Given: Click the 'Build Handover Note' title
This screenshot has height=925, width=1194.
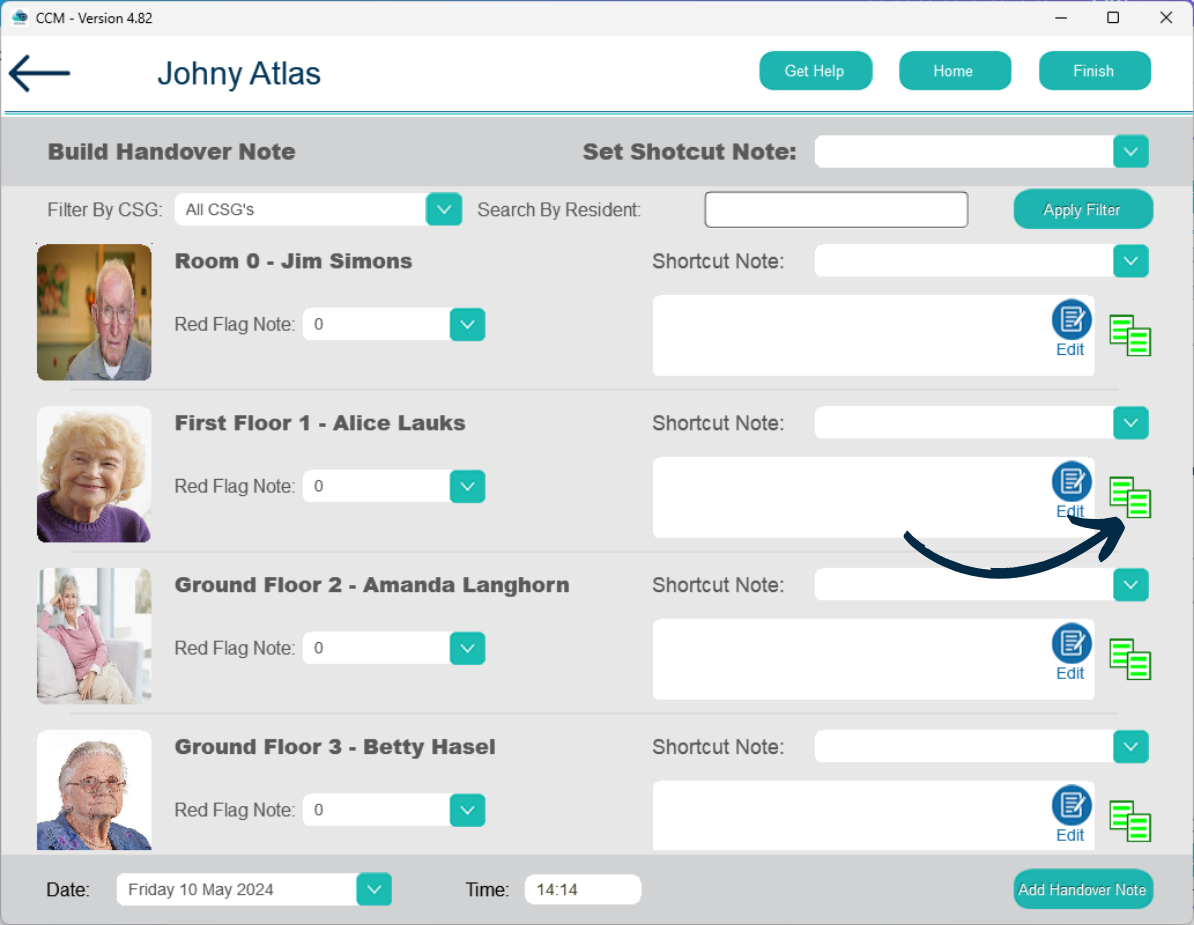Looking at the screenshot, I should pos(171,152).
